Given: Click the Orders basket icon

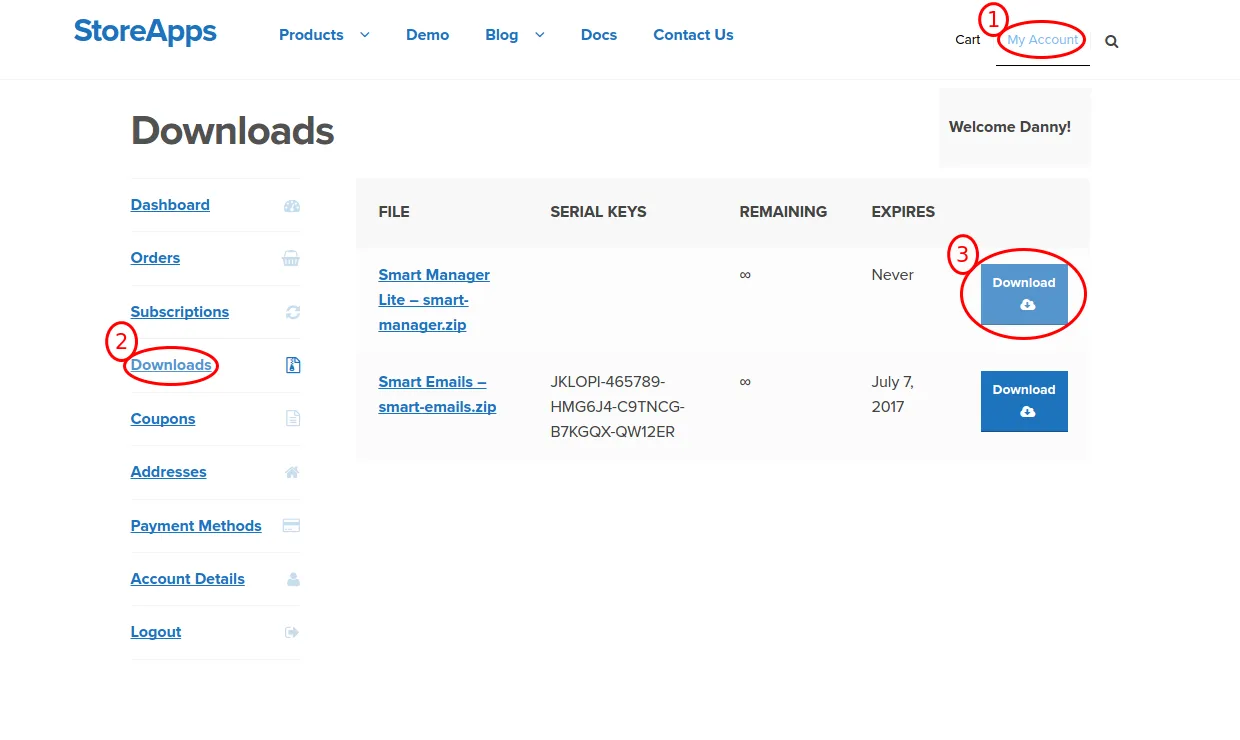Looking at the screenshot, I should 291,259.
